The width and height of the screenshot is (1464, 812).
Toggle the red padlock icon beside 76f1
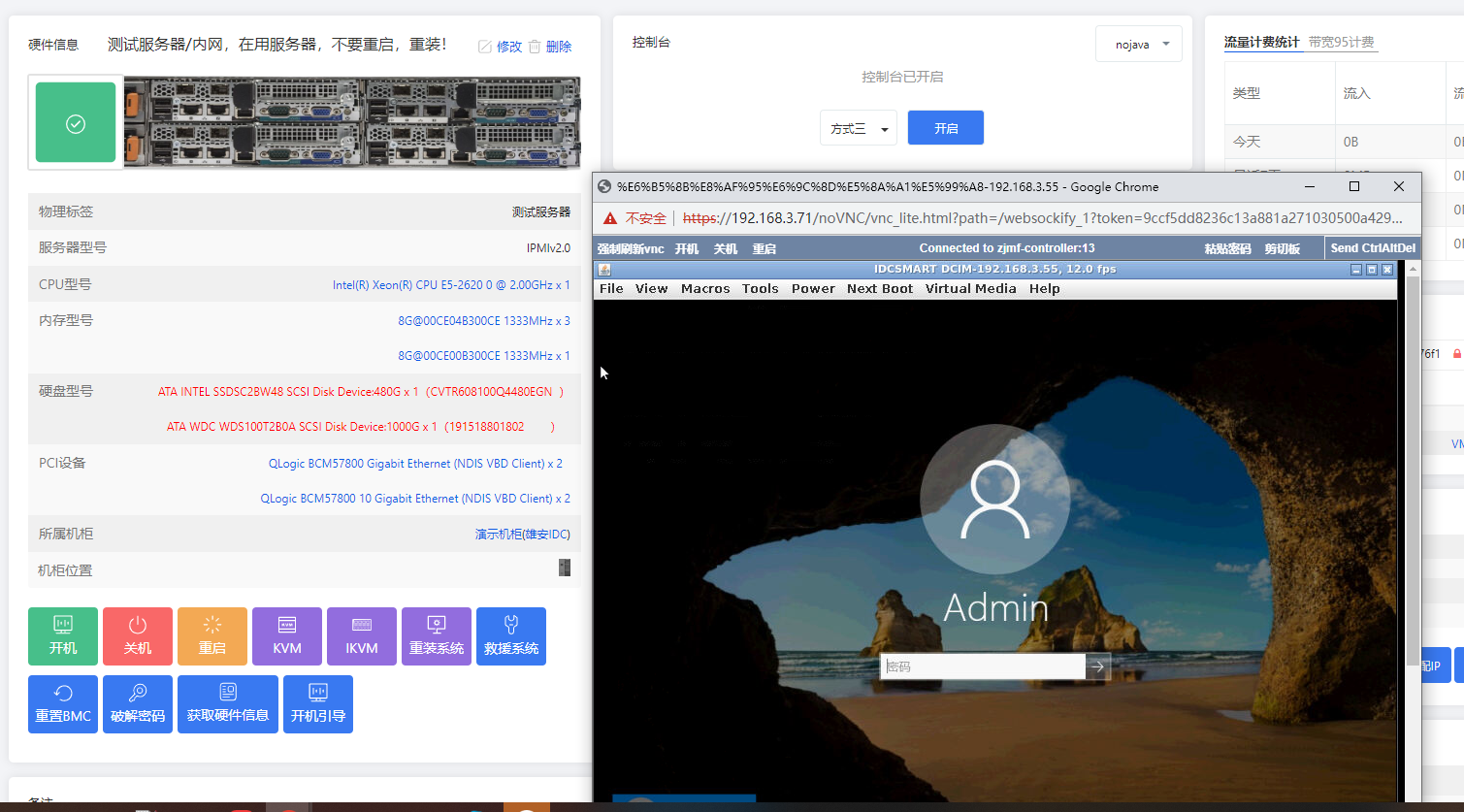[1455, 354]
